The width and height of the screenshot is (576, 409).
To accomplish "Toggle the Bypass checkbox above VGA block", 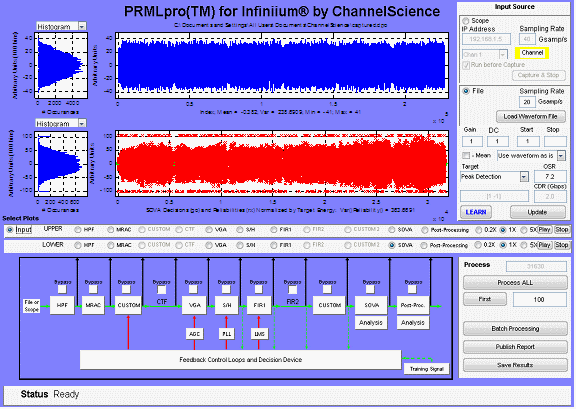I will coord(193,289).
